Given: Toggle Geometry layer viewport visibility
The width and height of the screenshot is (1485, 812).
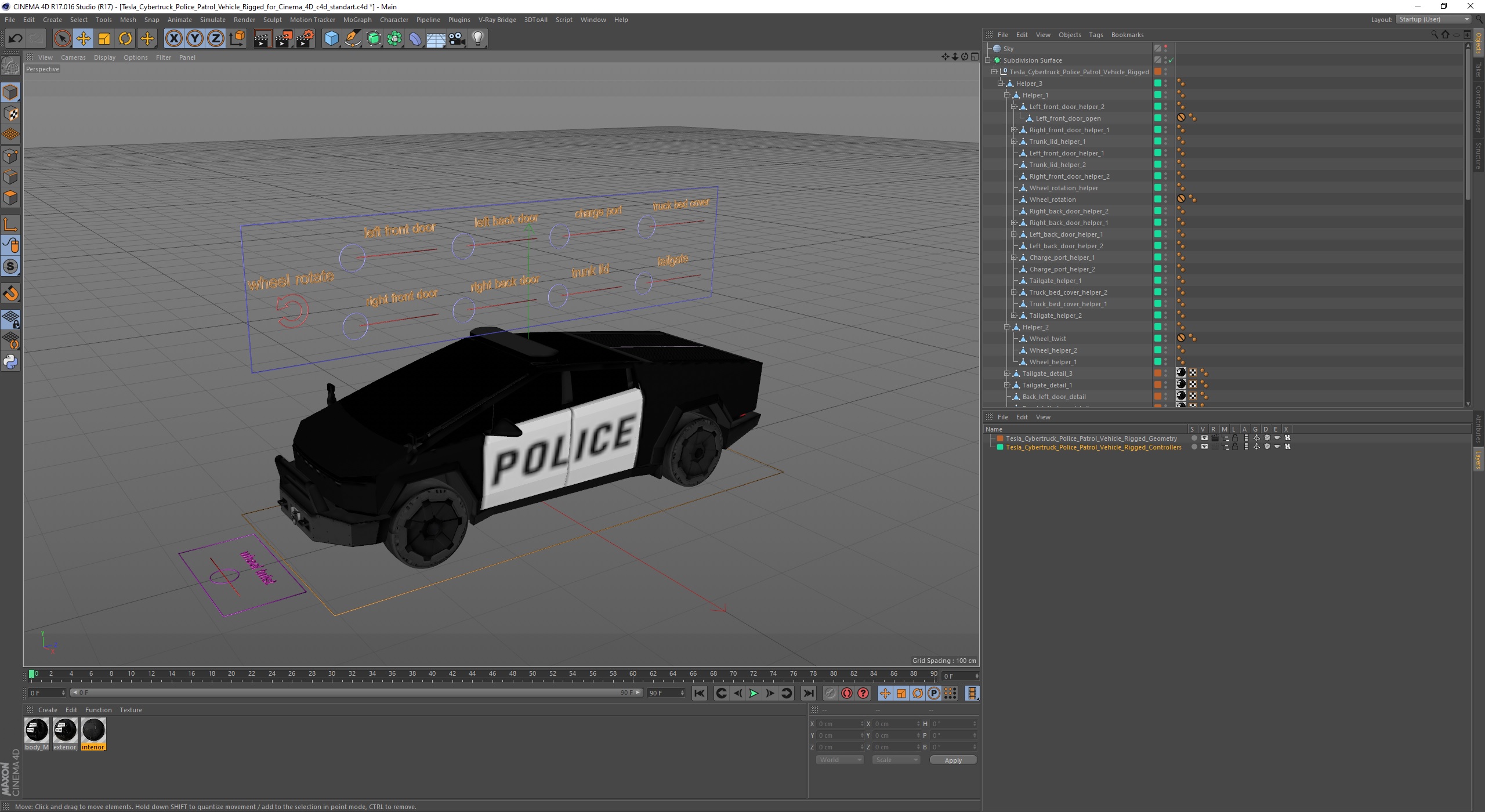Looking at the screenshot, I should [1204, 438].
